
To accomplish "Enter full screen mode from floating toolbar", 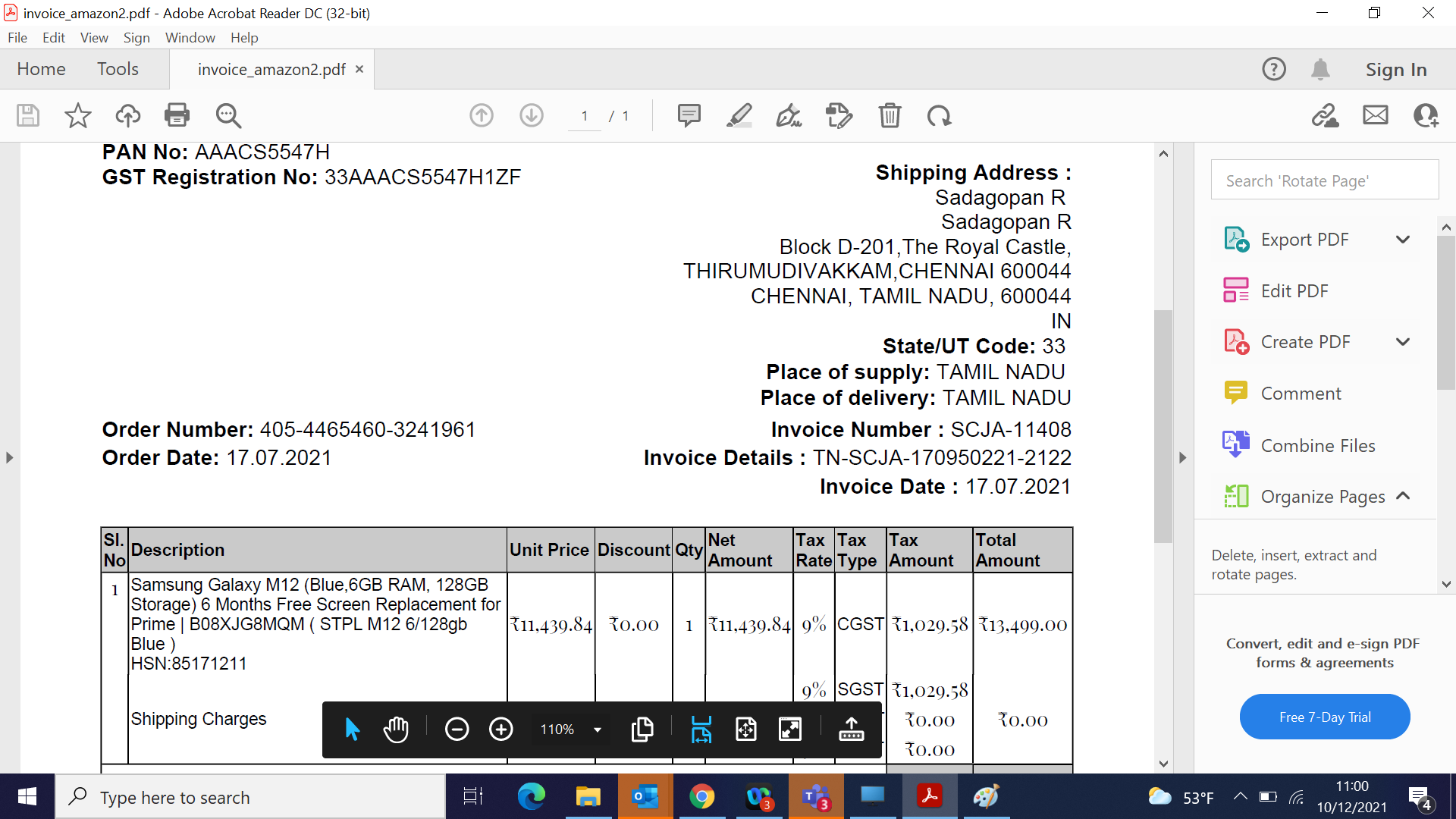I will tap(790, 730).
